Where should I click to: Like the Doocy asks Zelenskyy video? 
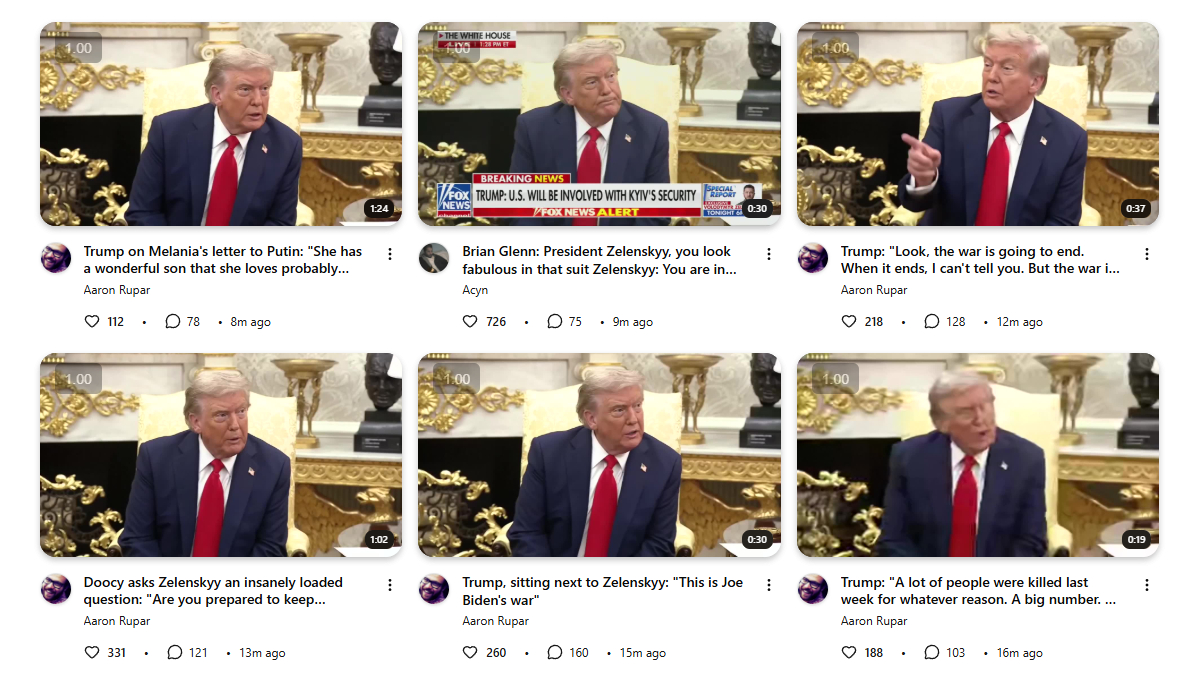tap(92, 653)
